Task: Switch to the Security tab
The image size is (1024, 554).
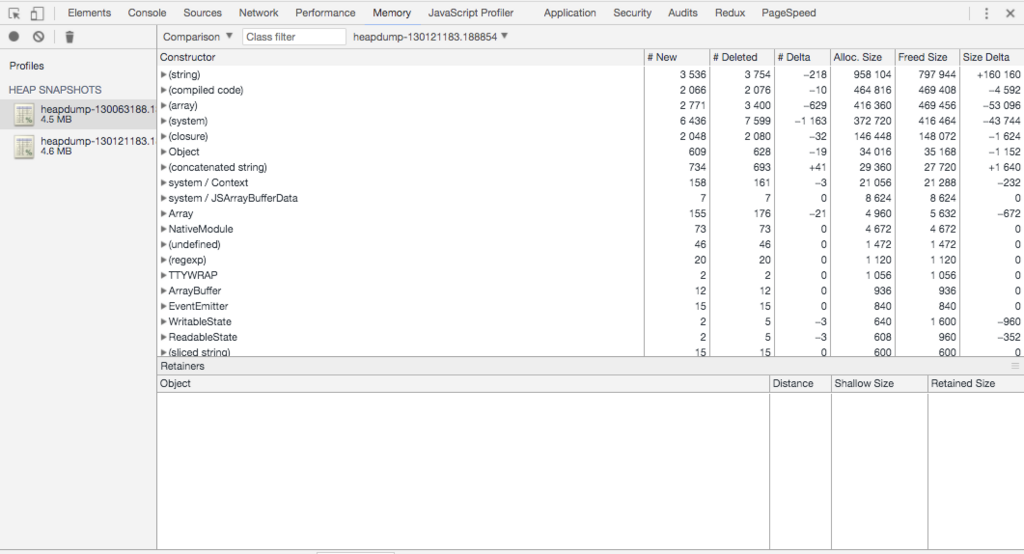Action: tap(632, 12)
